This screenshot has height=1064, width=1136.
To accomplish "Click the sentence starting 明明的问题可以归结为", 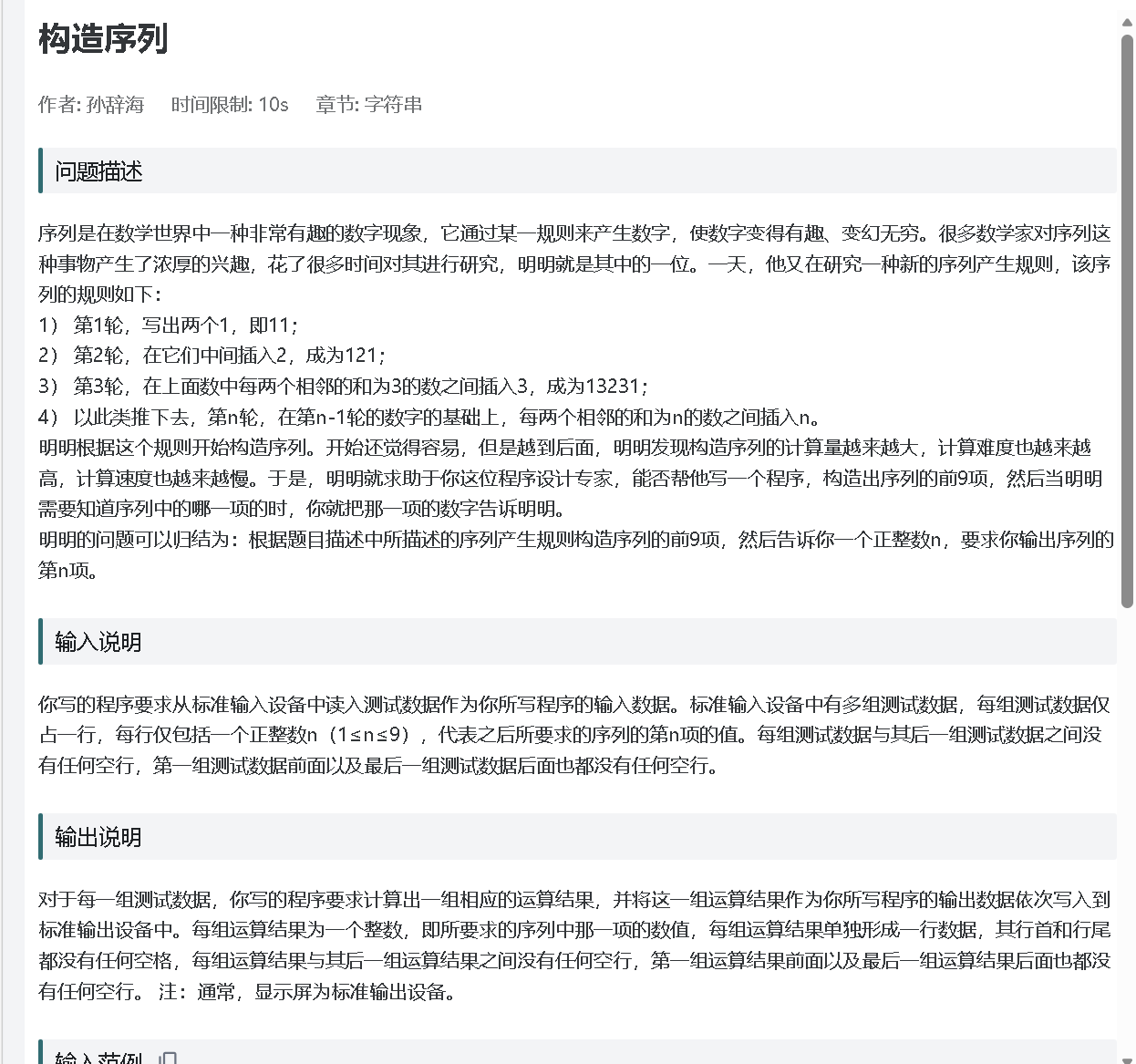I will (x=575, y=555).
